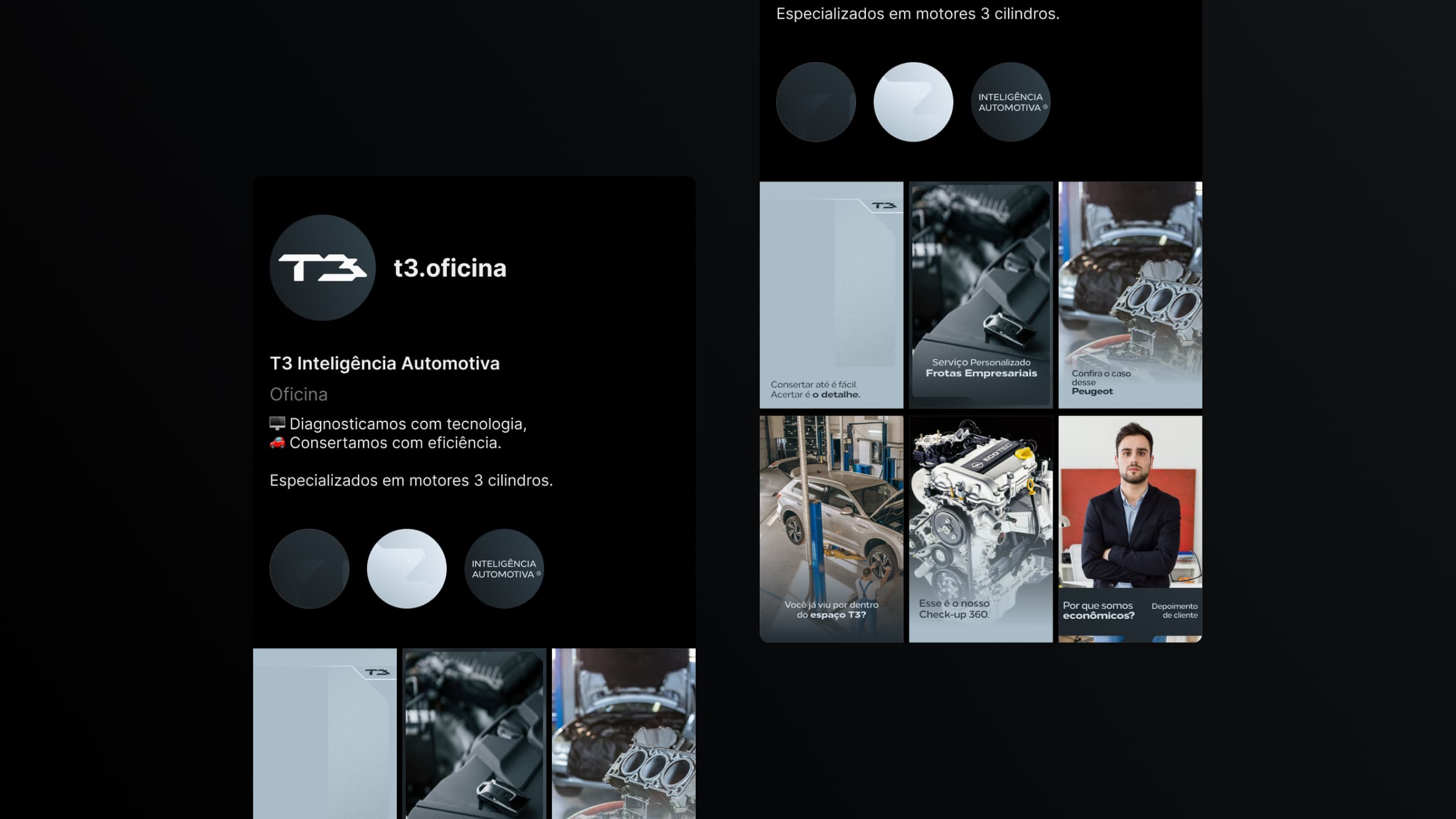Open the dark story highlight in left profile
The width and height of the screenshot is (1456, 819).
click(309, 568)
